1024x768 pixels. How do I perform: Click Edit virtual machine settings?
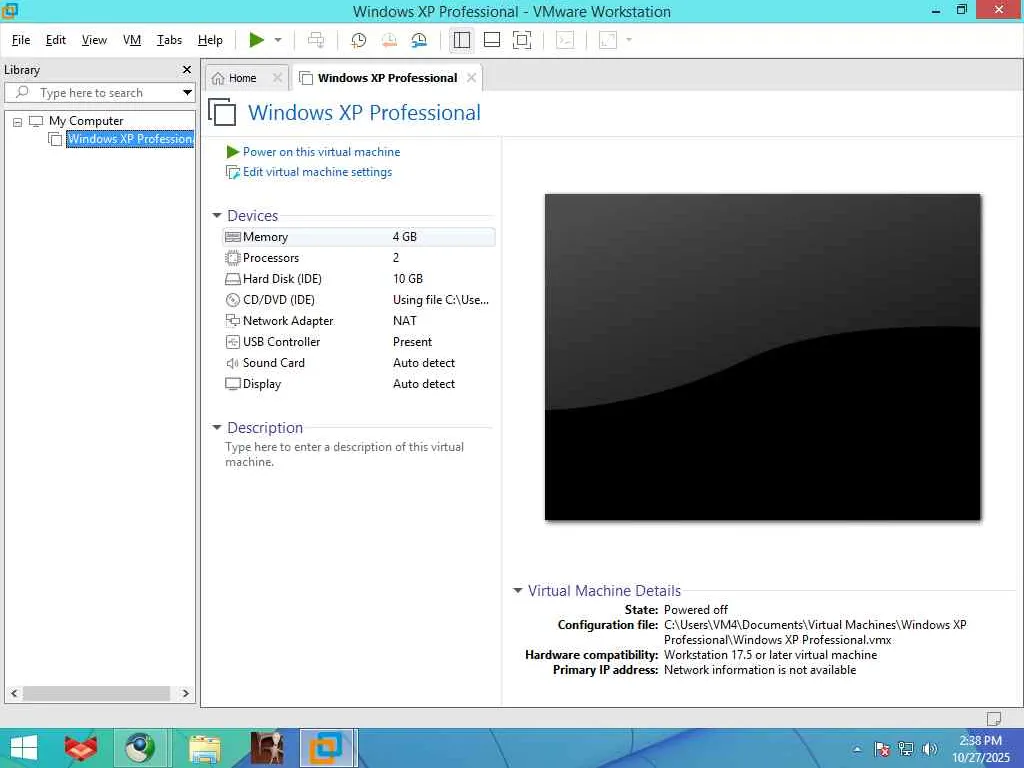point(317,172)
